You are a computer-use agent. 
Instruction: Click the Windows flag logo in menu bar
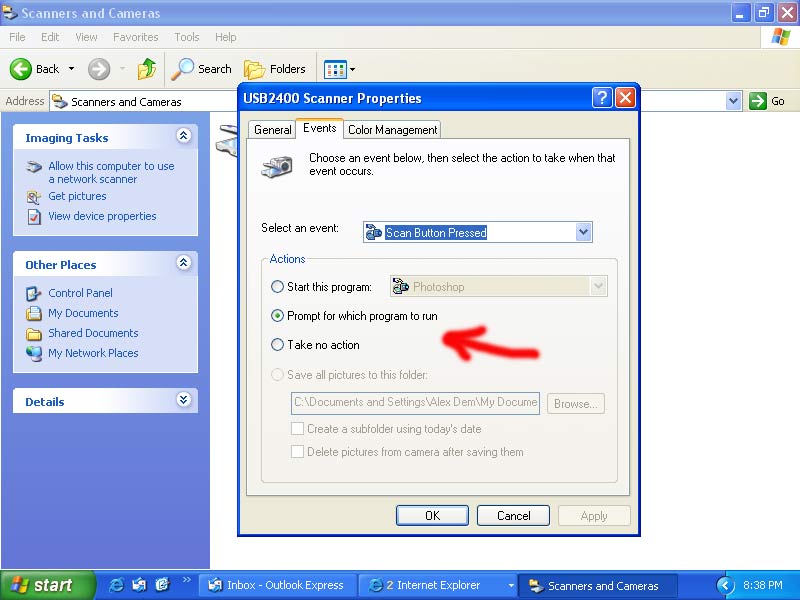tap(780, 37)
